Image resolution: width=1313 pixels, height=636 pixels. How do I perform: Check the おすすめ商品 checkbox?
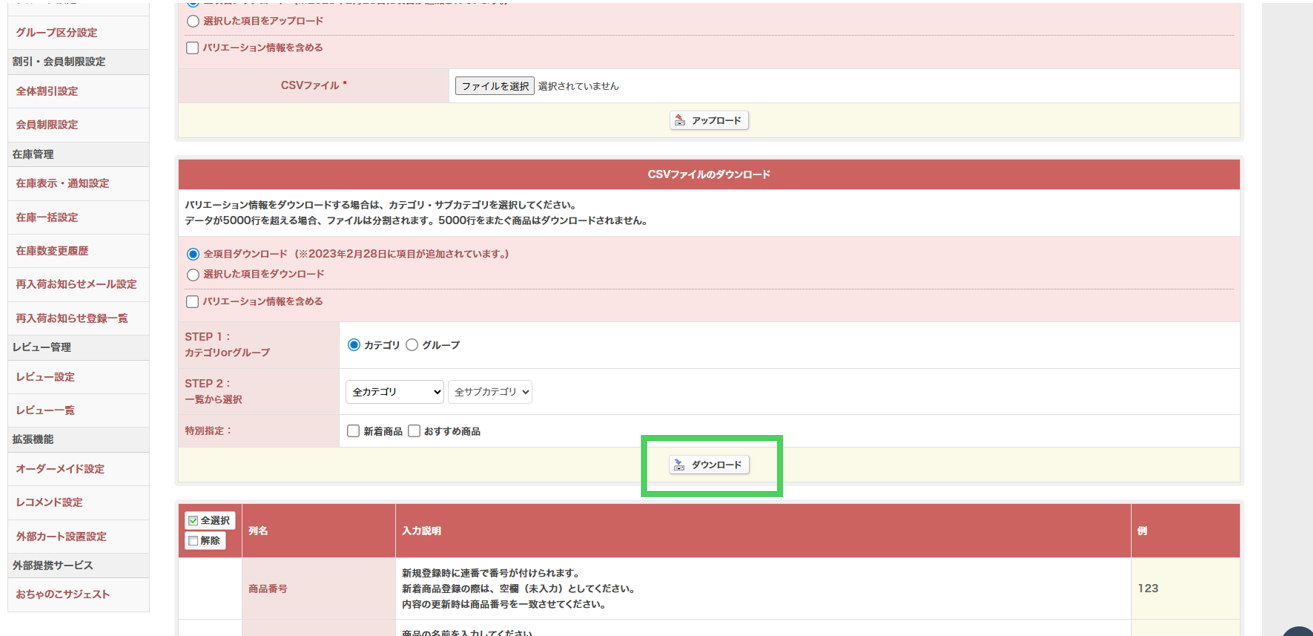(414, 431)
